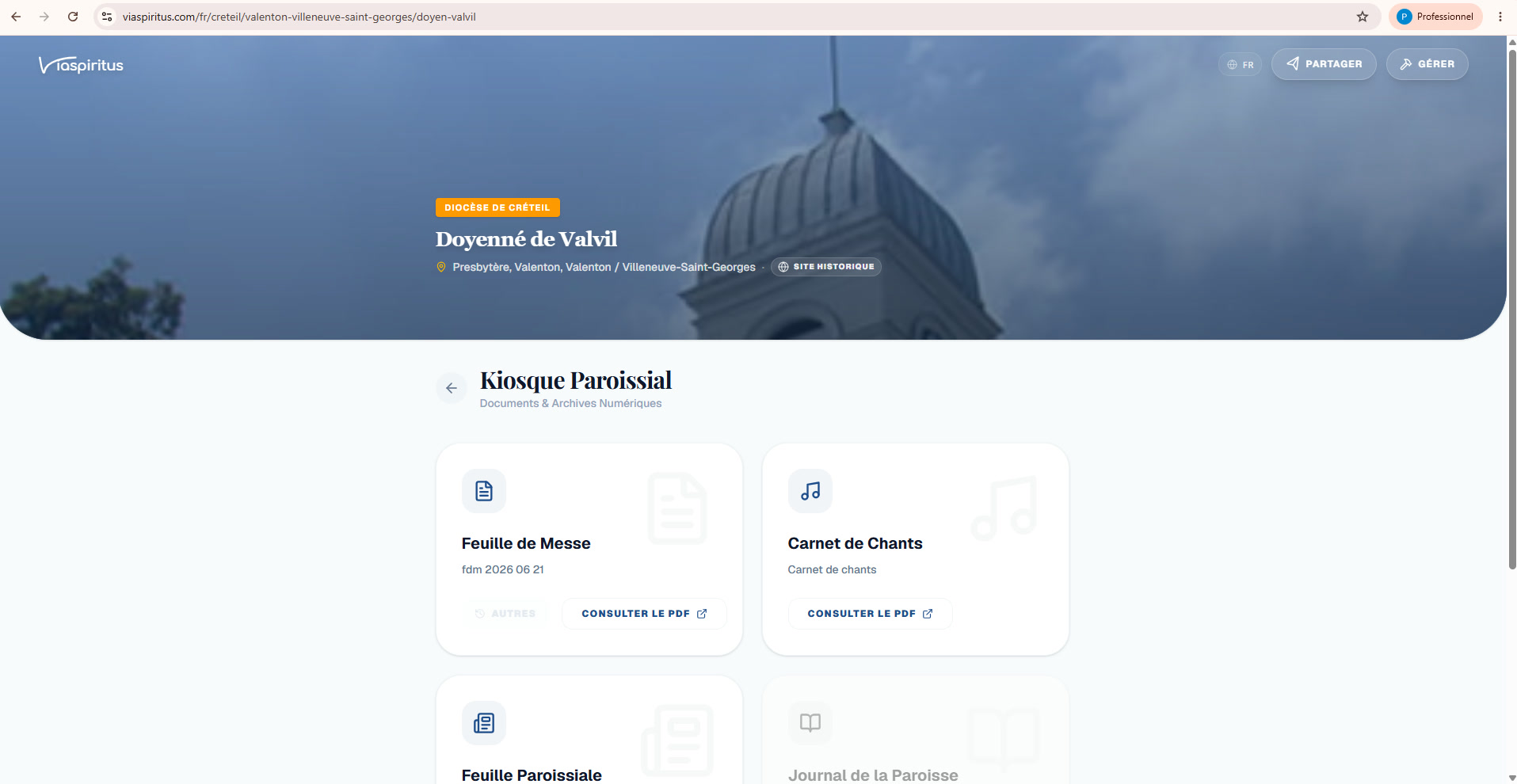
Task: Go to the Viaspiritus logo home
Action: point(81,65)
